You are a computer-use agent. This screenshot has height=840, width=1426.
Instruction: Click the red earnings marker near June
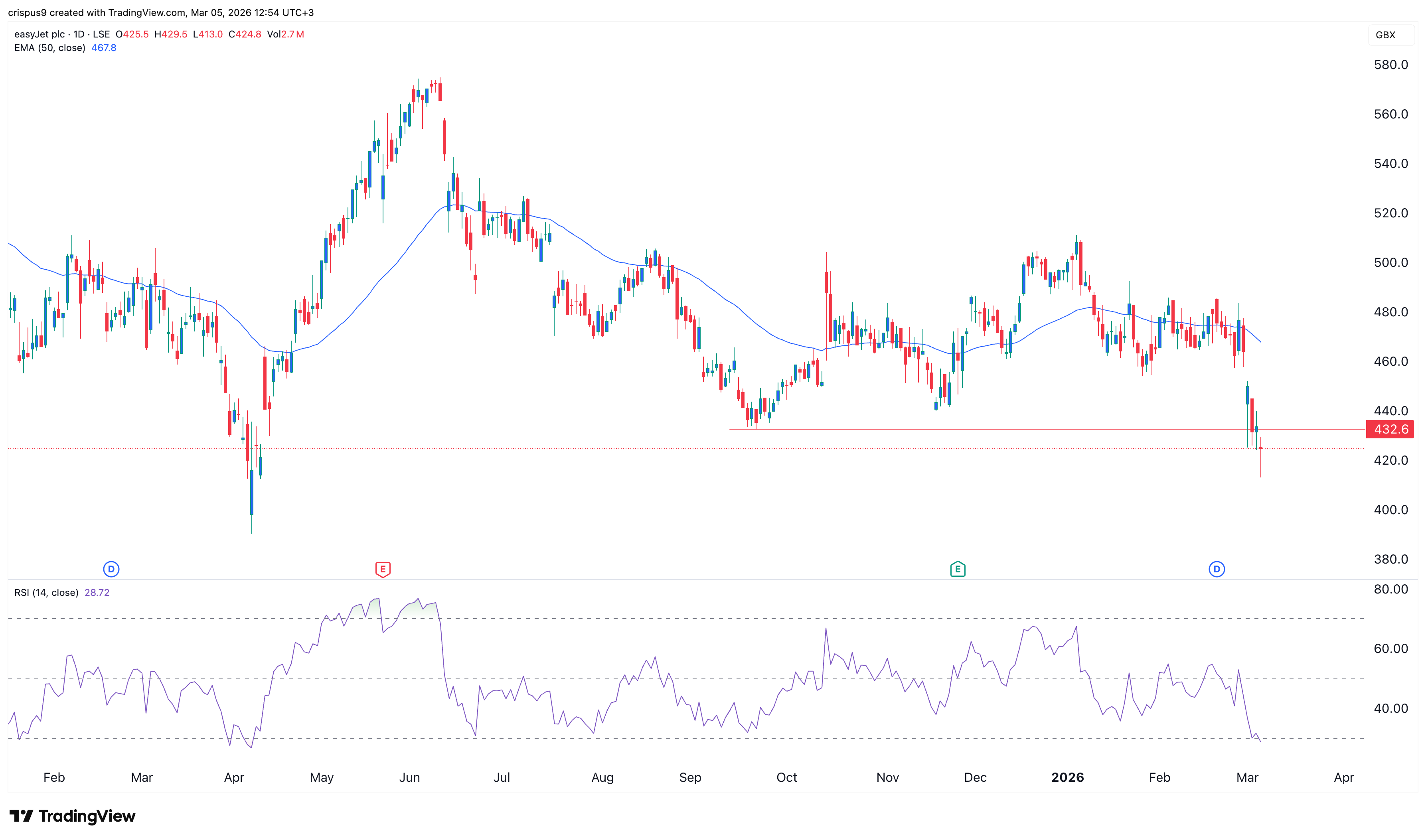pyautogui.click(x=383, y=569)
